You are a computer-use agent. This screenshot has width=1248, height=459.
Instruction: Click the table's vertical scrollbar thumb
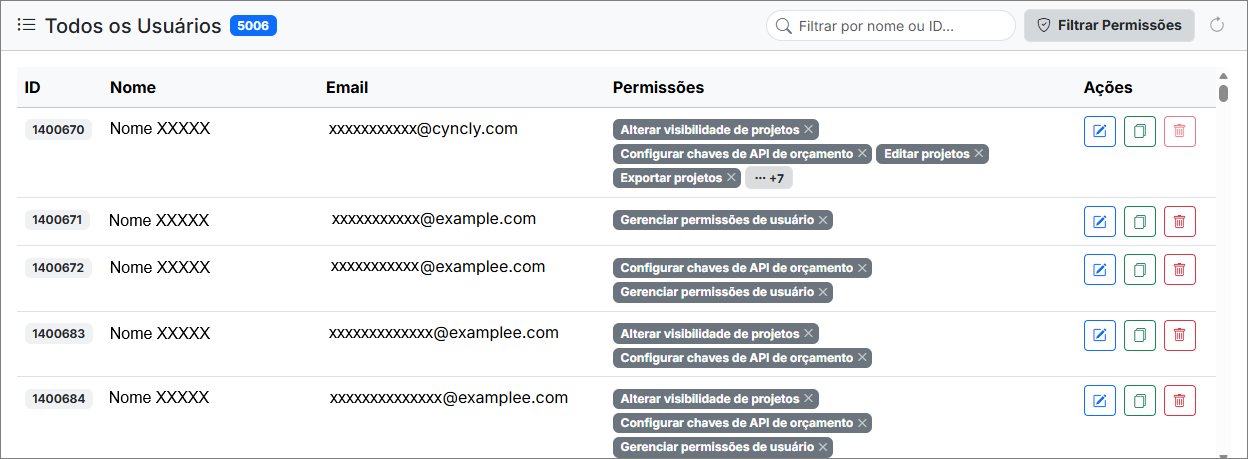(x=1224, y=93)
